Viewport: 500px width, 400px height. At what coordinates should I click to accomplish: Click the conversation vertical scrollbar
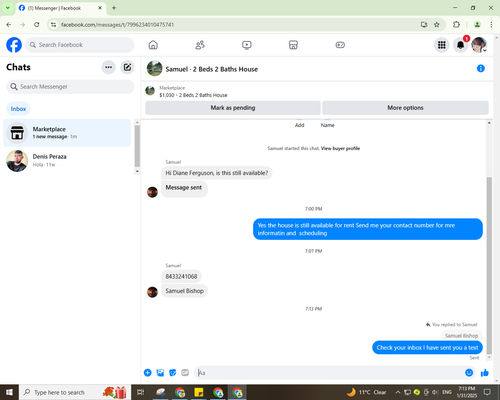[x=489, y=265]
